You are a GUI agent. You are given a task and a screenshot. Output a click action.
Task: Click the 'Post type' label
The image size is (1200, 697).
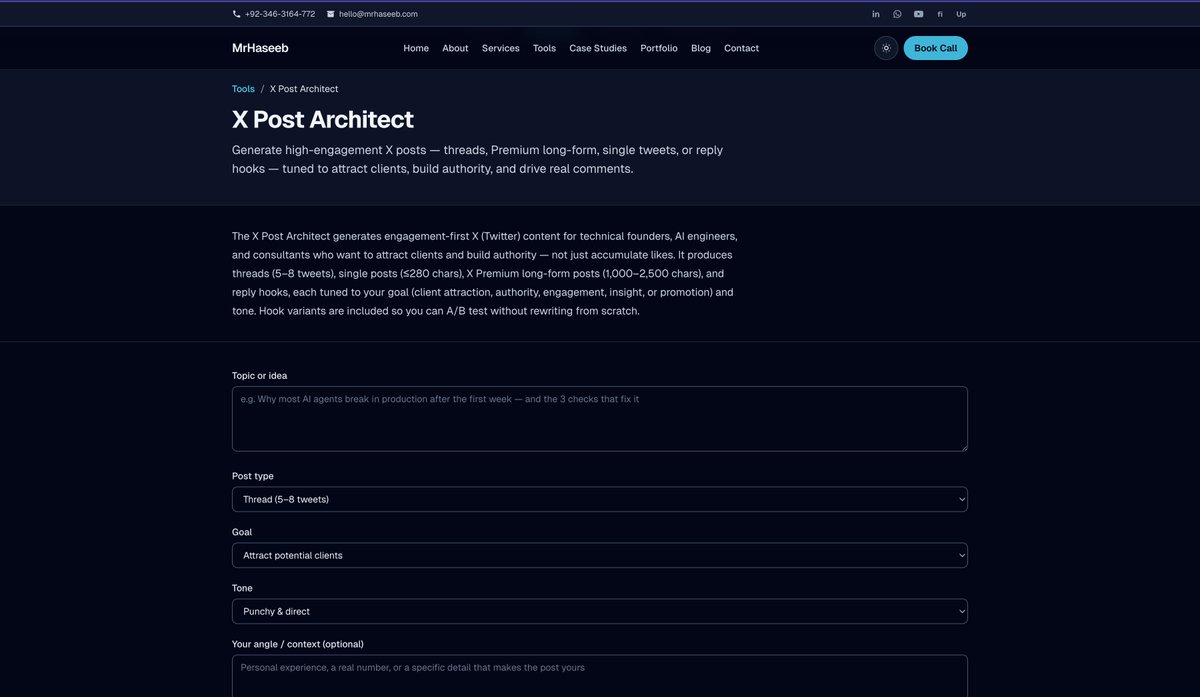tap(253, 476)
